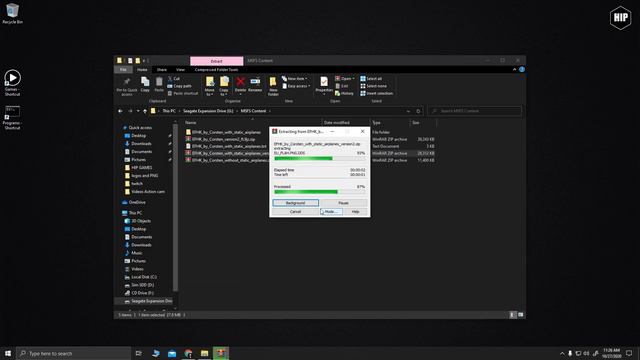
Task: Select the Programs Shortcut desktop icon
Action: pyautogui.click(x=12, y=118)
